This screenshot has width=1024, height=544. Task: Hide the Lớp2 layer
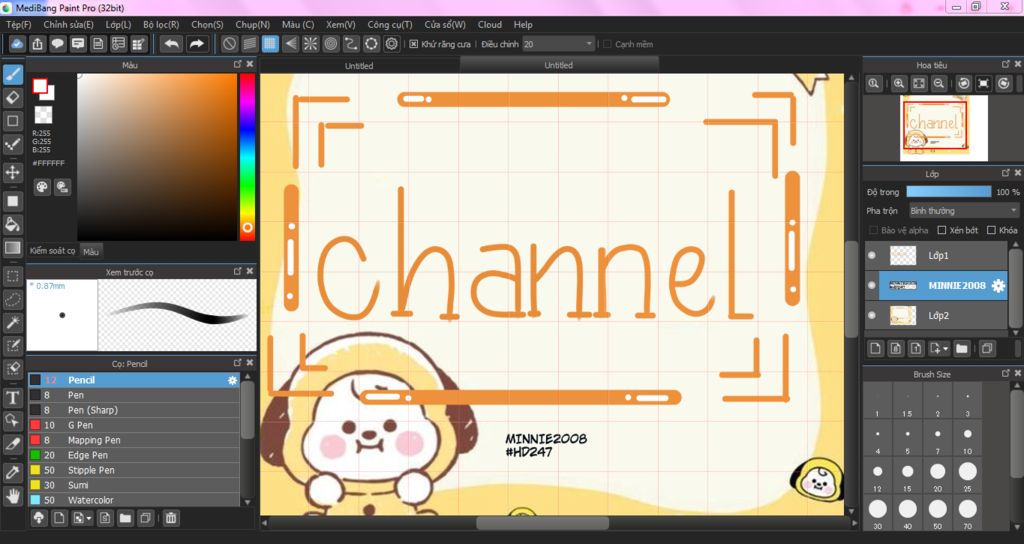tap(872, 315)
